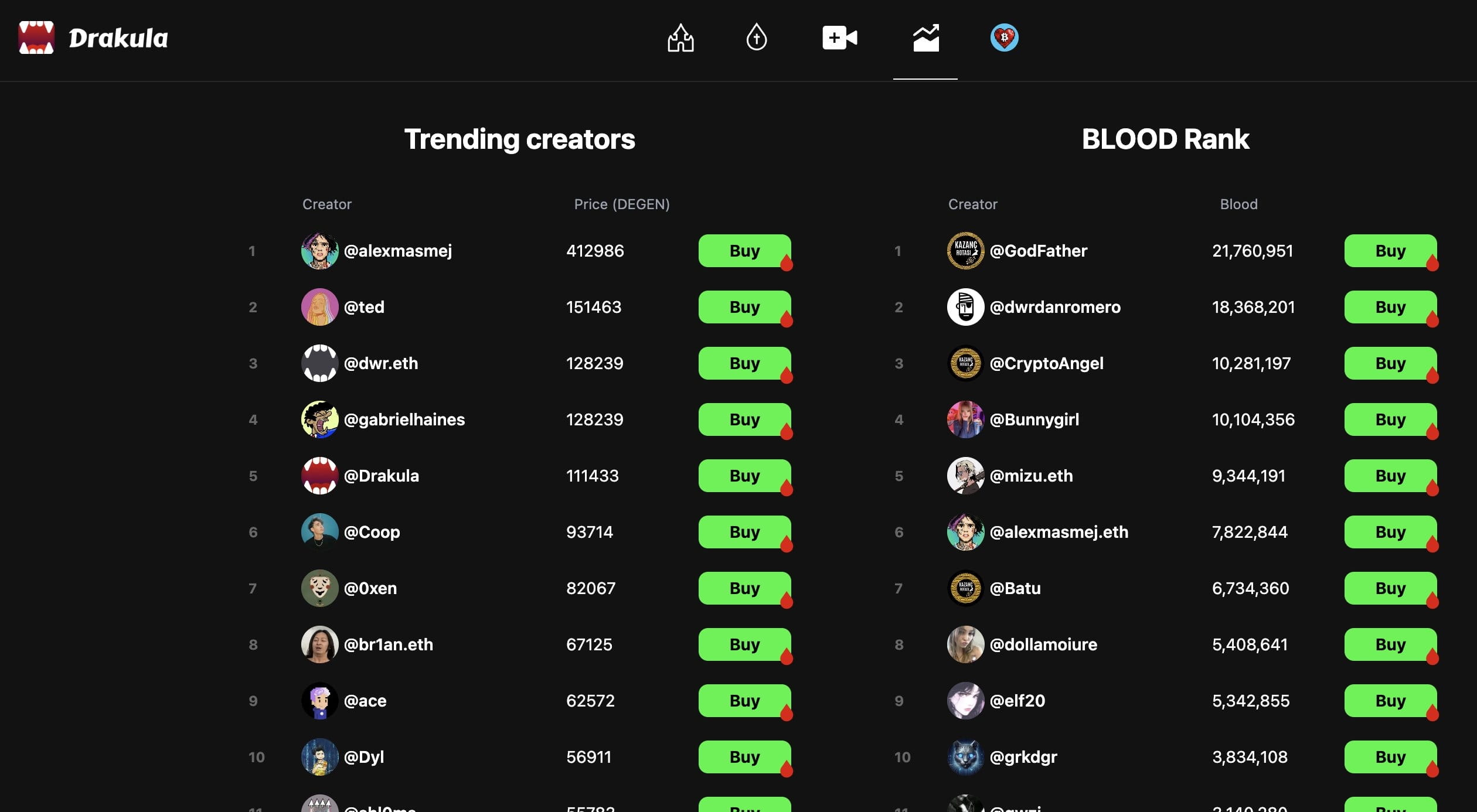Click the blood drop icon in navbar
This screenshot has height=812, width=1477.
756,38
